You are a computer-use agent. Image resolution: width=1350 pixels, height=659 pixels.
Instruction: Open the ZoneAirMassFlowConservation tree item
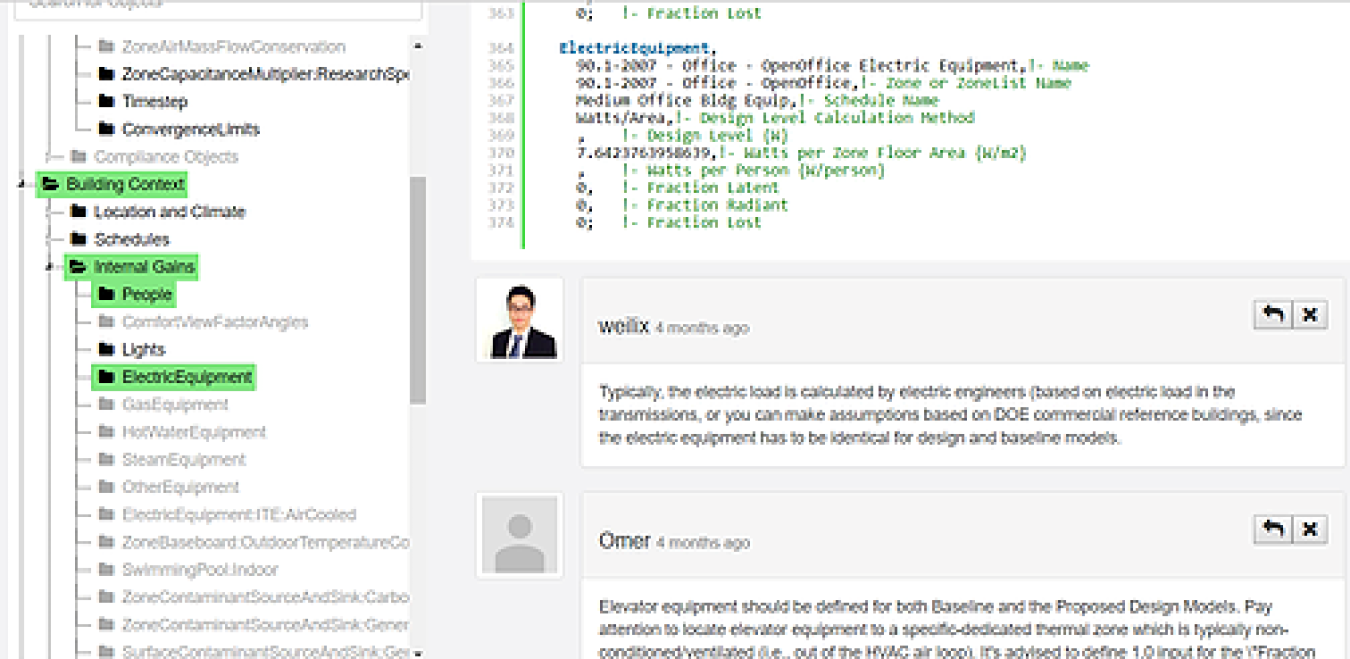pyautogui.click(x=233, y=47)
